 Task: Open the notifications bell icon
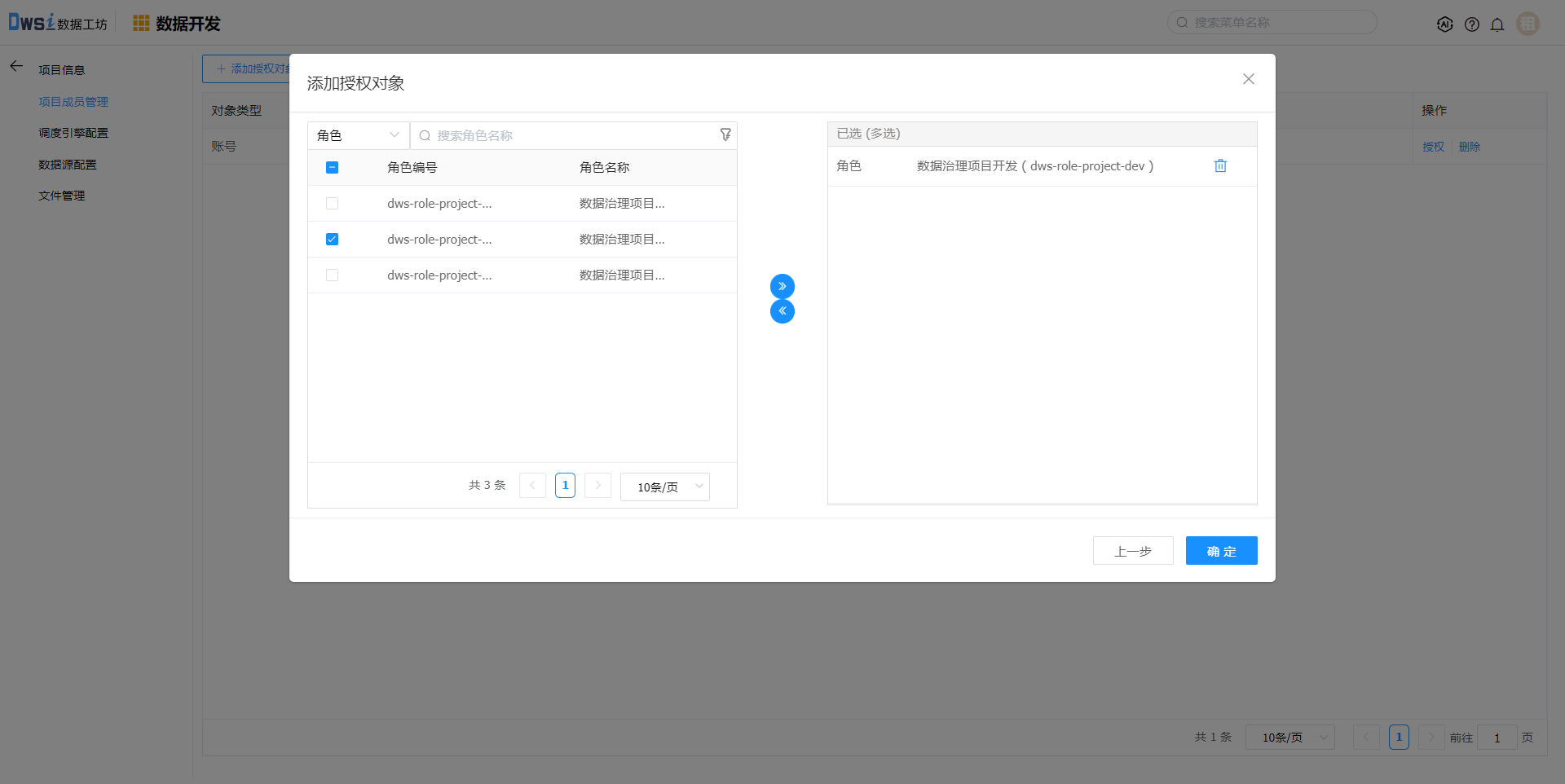[x=1497, y=24]
